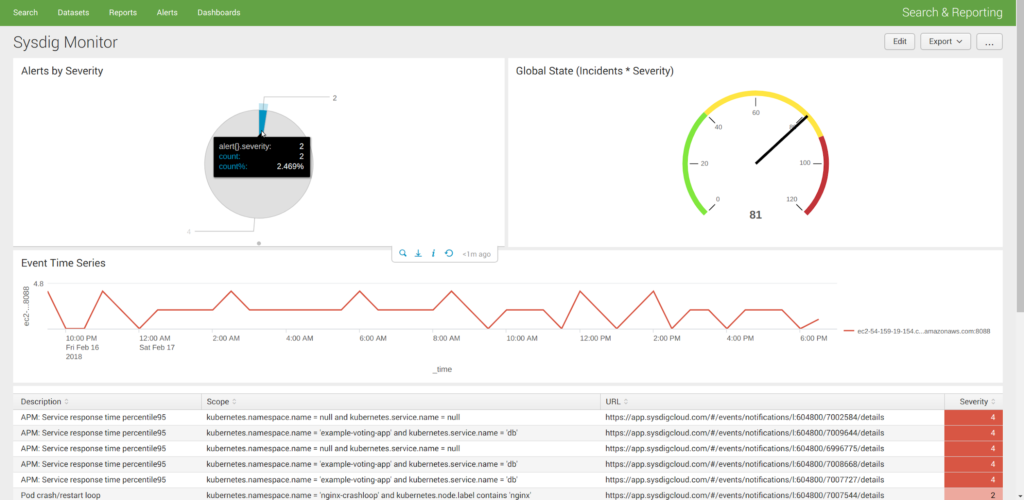This screenshot has height=500, width=1024.
Task: Open the more options ellipsis button
Action: click(x=989, y=41)
